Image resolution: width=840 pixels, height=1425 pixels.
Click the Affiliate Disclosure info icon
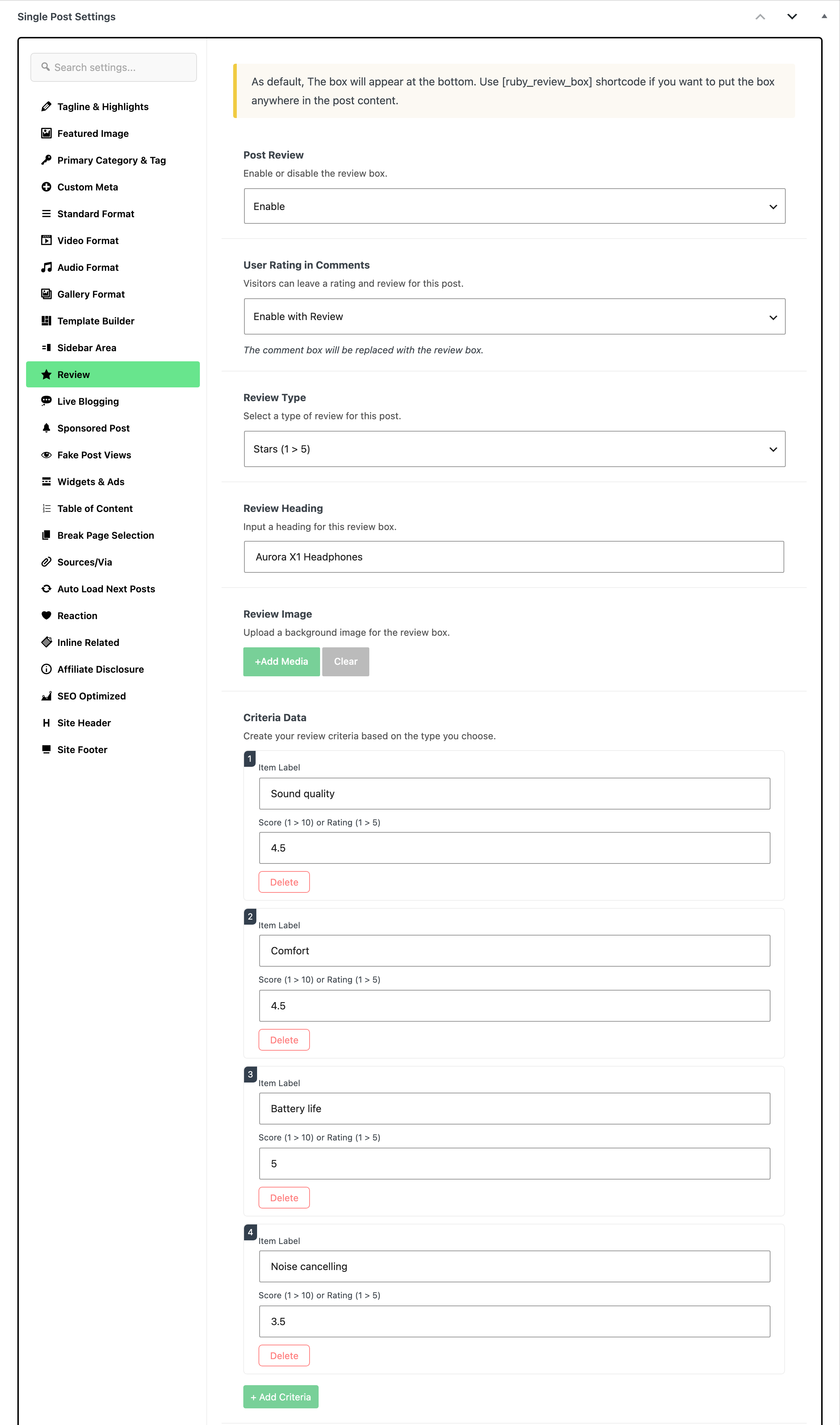point(46,669)
